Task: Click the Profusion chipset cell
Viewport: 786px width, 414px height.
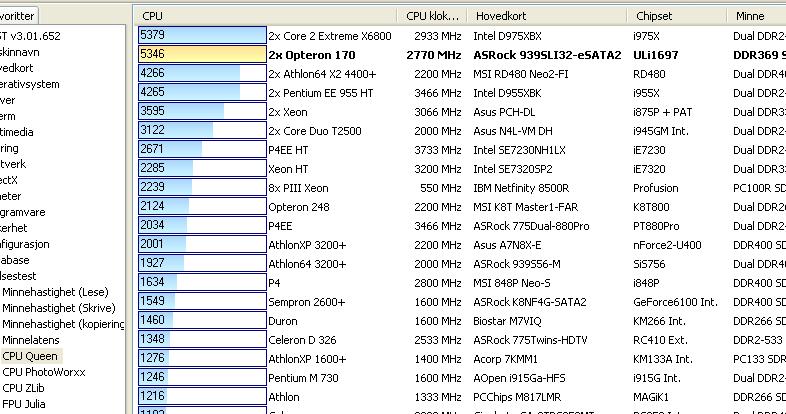Action: click(x=656, y=188)
